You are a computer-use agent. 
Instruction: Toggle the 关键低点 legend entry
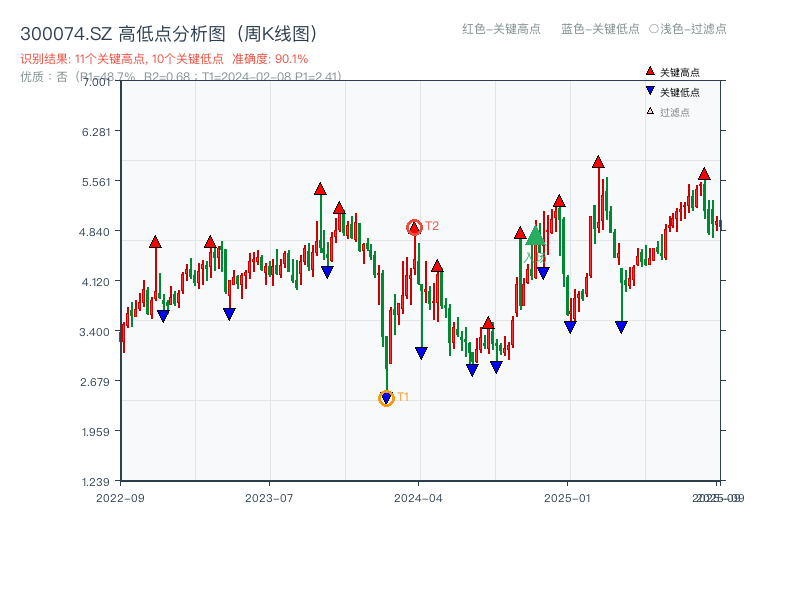(x=672, y=92)
